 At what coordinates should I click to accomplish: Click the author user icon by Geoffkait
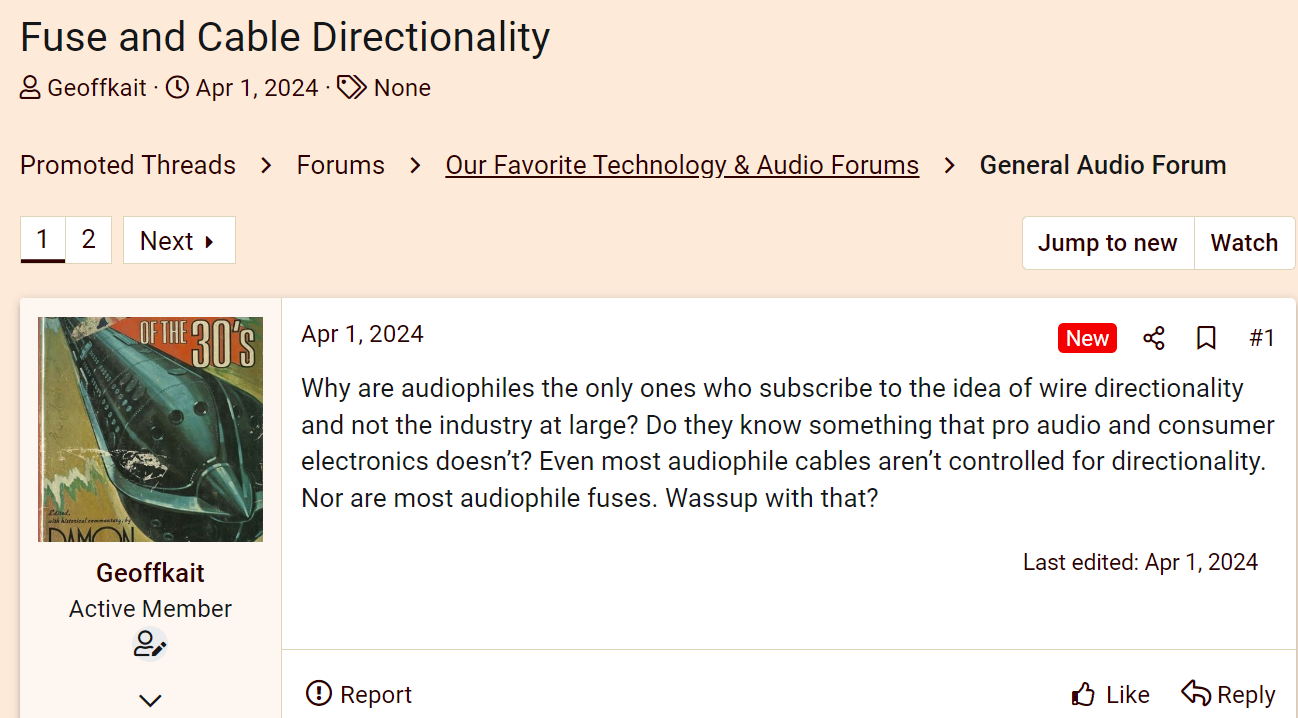[x=31, y=88]
